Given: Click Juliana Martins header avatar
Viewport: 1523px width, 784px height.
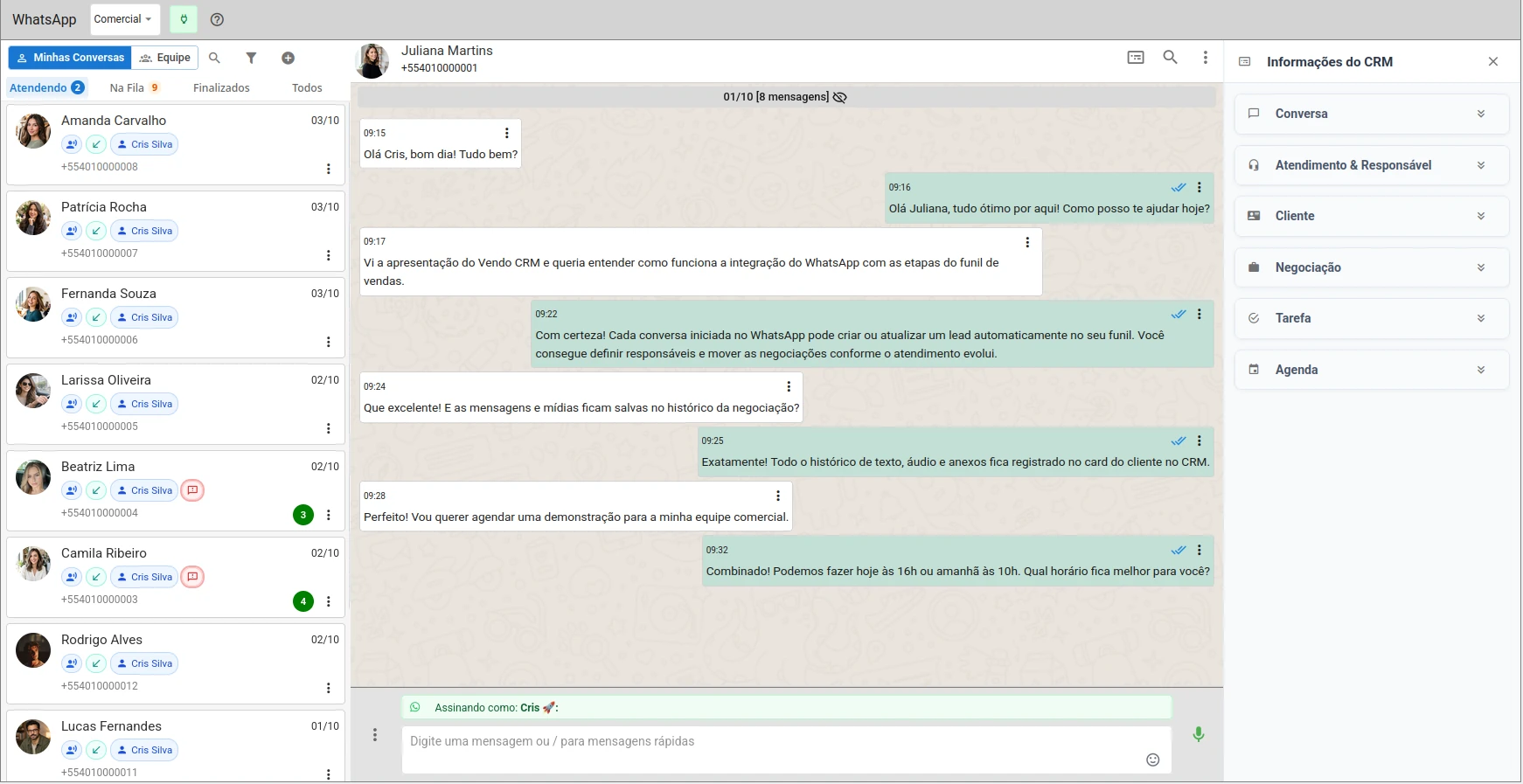Looking at the screenshot, I should (372, 61).
